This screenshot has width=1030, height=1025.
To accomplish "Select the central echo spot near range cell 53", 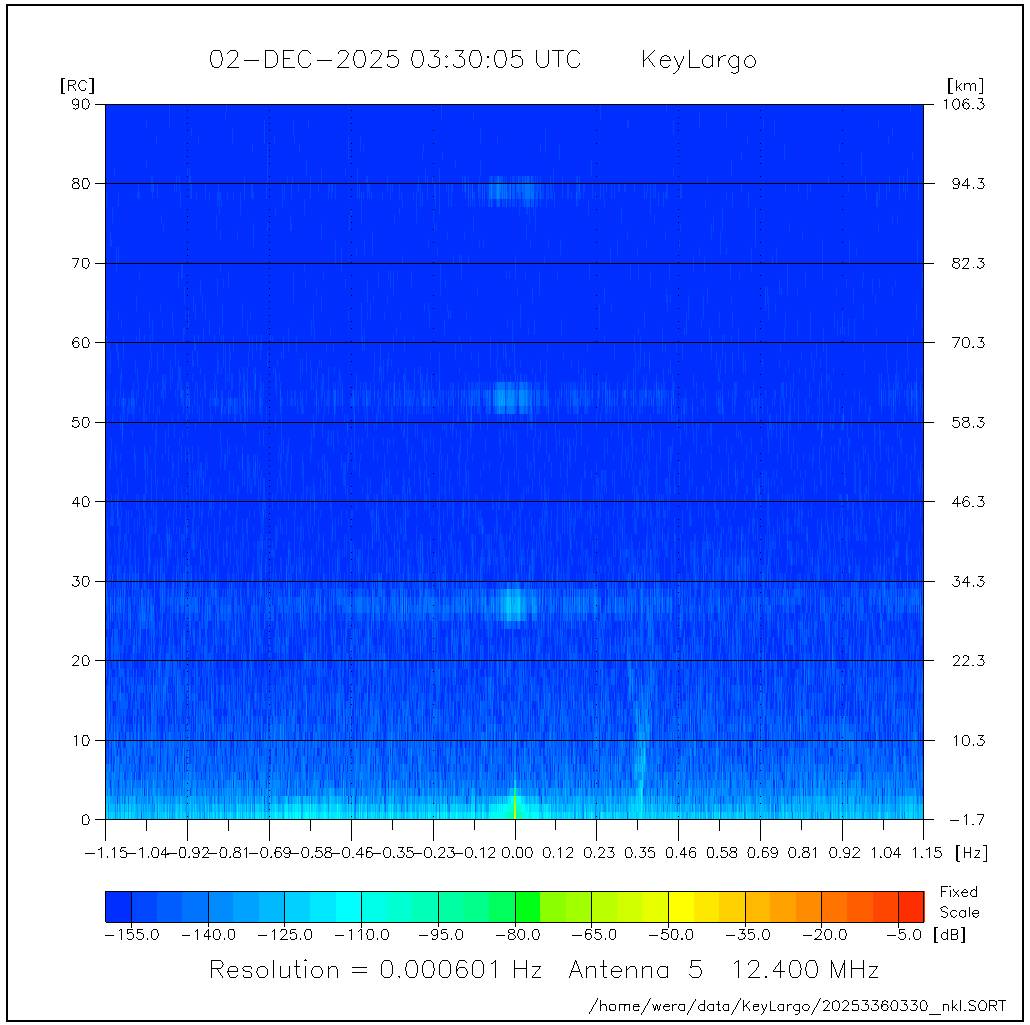I will tap(514, 398).
